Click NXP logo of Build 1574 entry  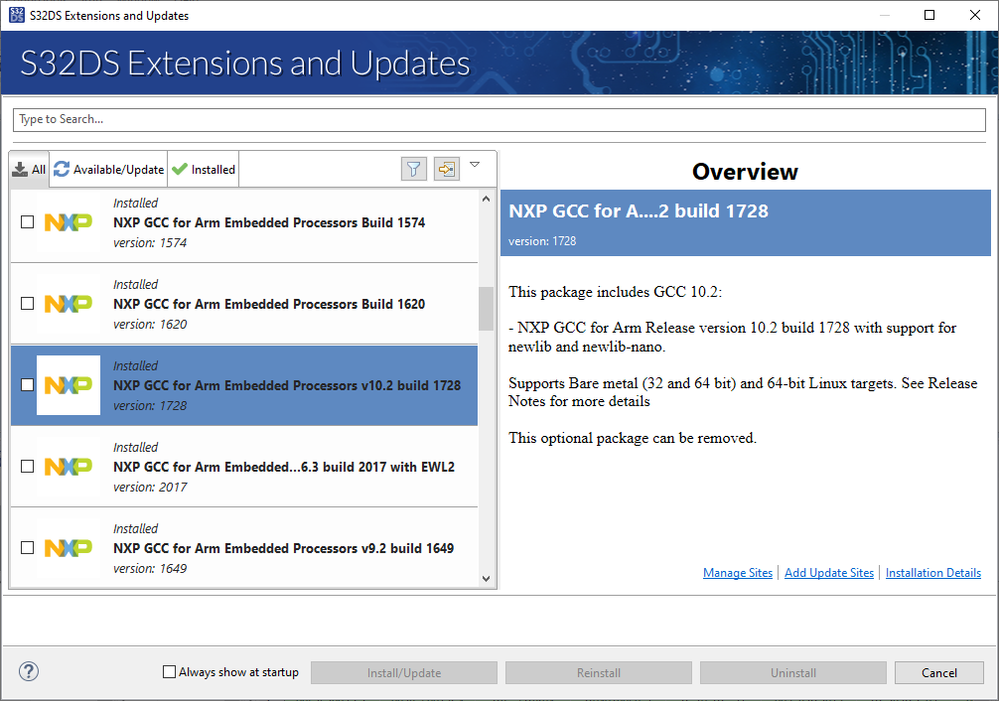click(68, 222)
